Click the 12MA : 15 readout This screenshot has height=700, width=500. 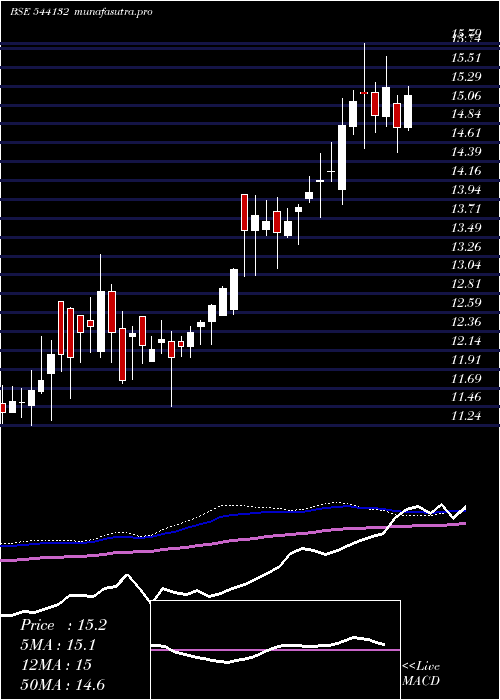pyautogui.click(x=56, y=665)
